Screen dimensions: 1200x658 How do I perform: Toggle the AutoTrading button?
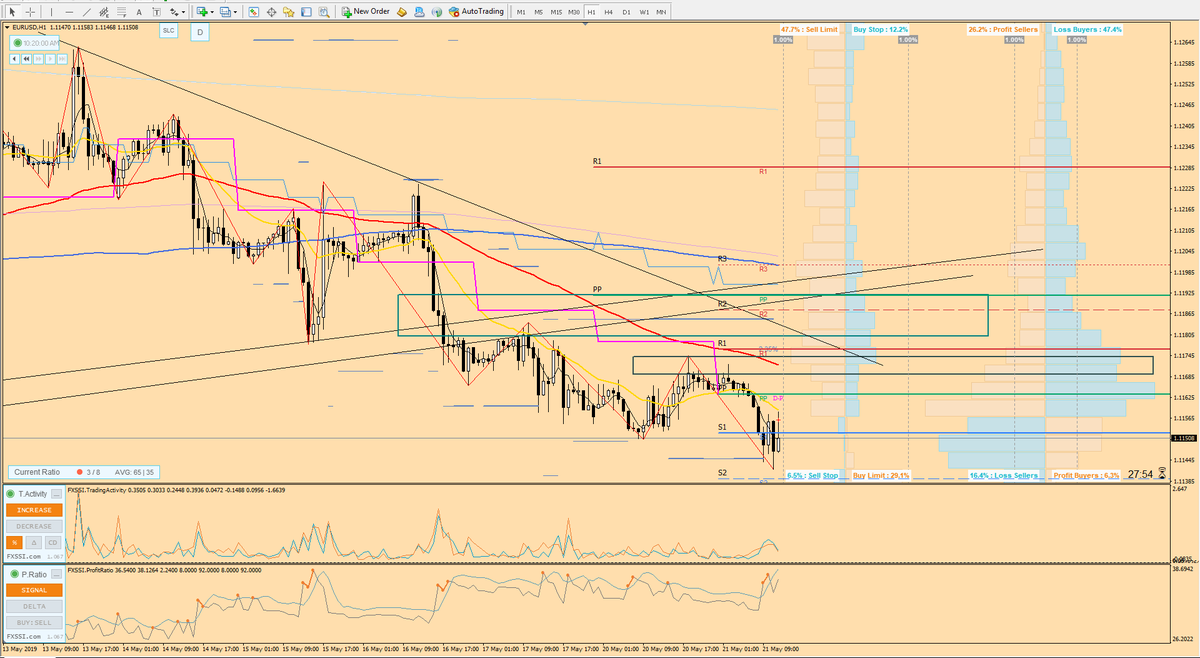[476, 11]
